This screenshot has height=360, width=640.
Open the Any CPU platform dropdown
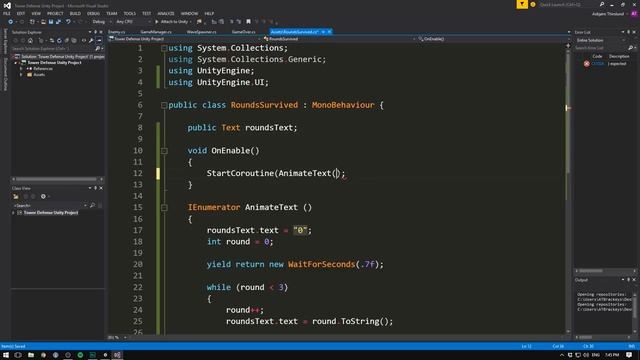pos(133,22)
